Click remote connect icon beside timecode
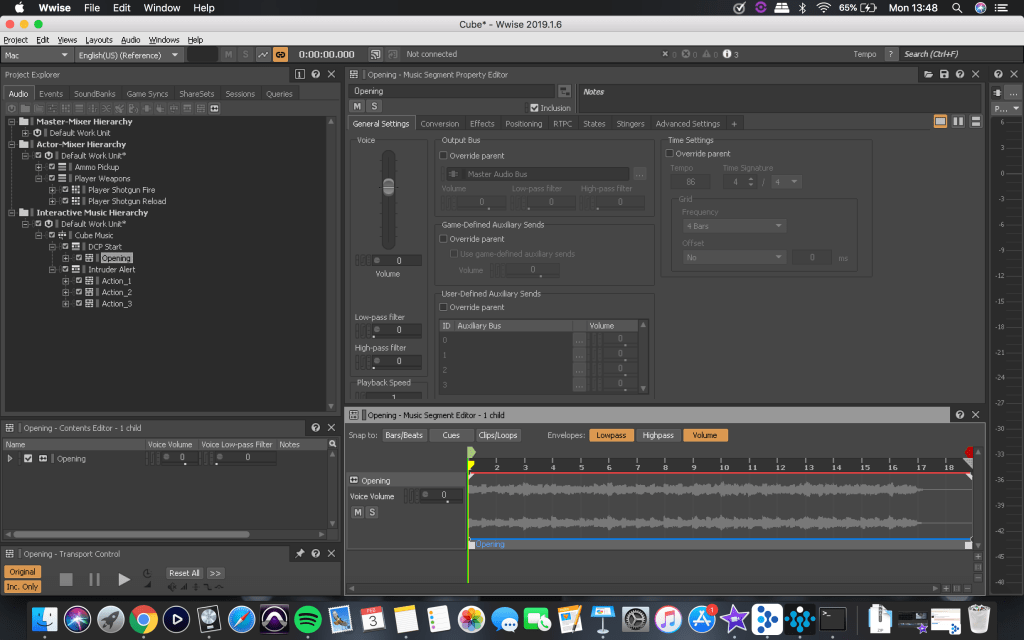 376,54
